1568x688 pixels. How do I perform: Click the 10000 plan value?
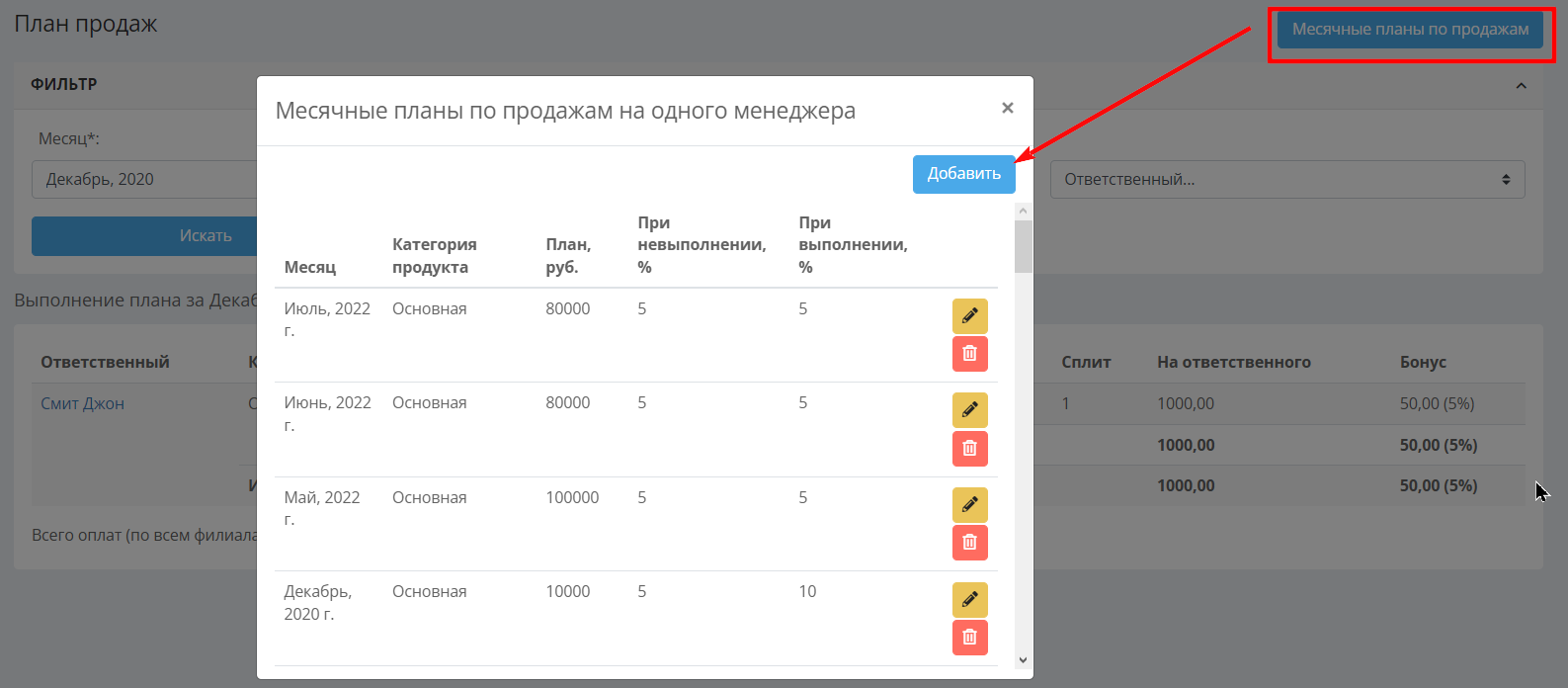pyautogui.click(x=568, y=592)
